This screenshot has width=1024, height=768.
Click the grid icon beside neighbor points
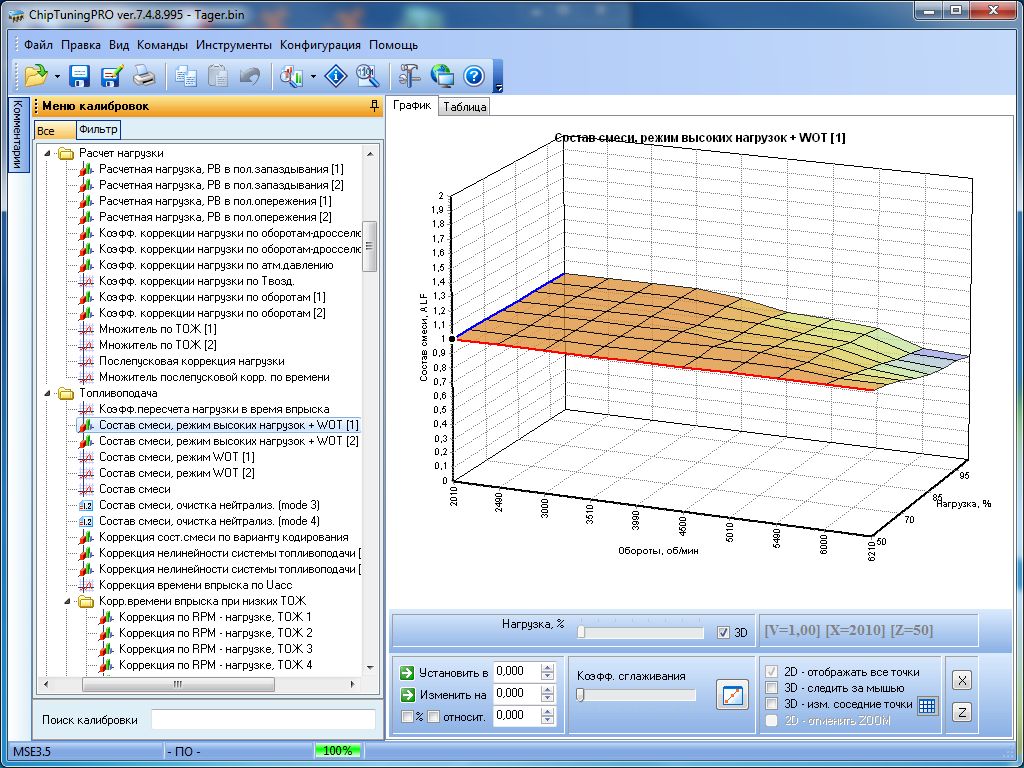pos(927,705)
